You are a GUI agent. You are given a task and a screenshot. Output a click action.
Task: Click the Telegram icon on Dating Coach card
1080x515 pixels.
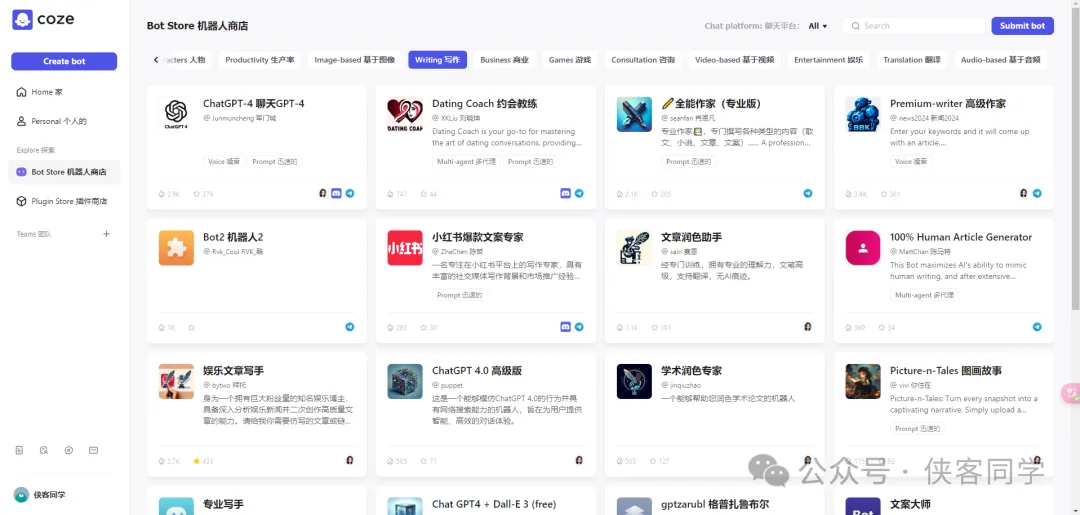579,193
